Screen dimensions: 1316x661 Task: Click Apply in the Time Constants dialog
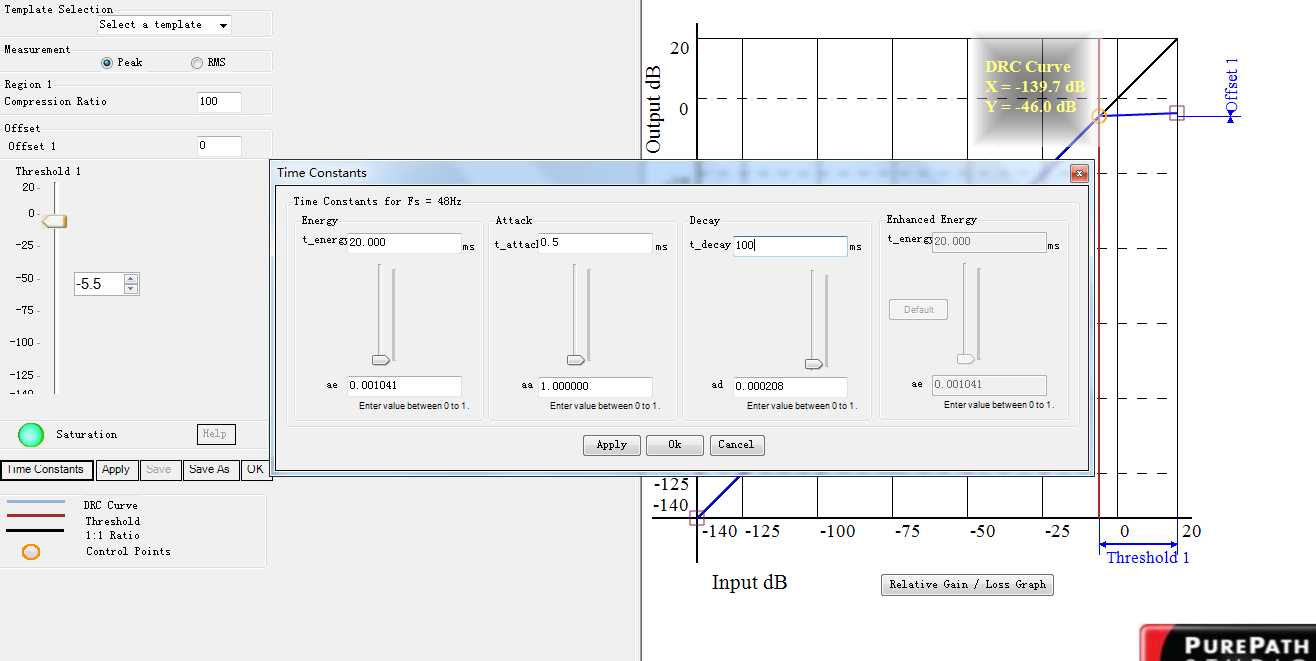pyautogui.click(x=611, y=445)
